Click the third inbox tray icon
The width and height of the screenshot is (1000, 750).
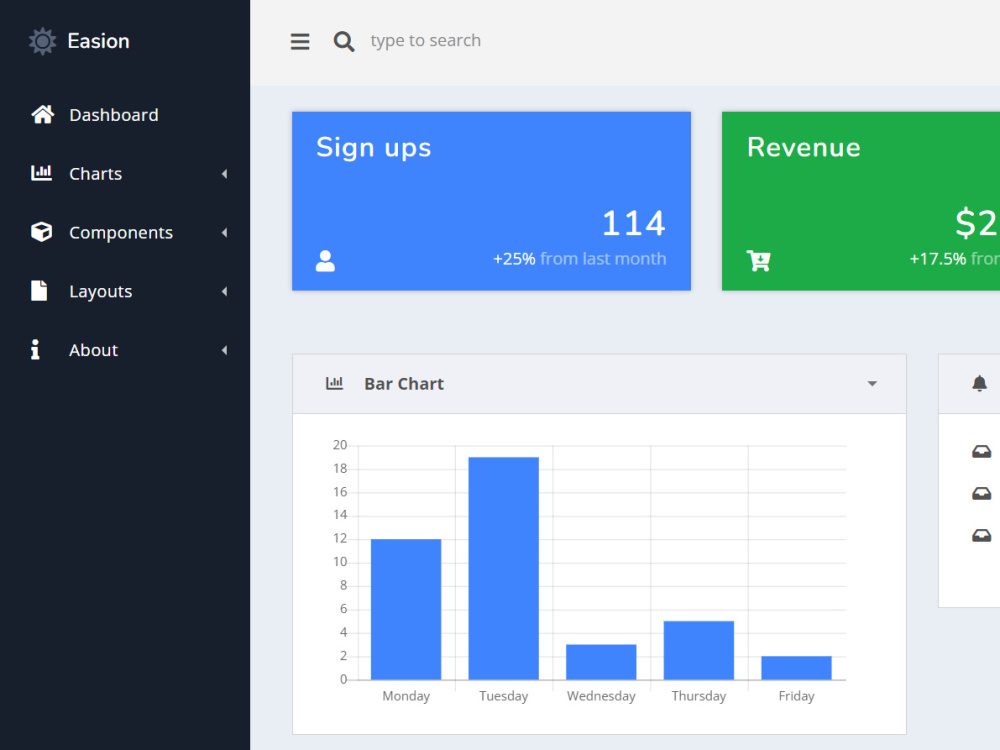(x=982, y=535)
